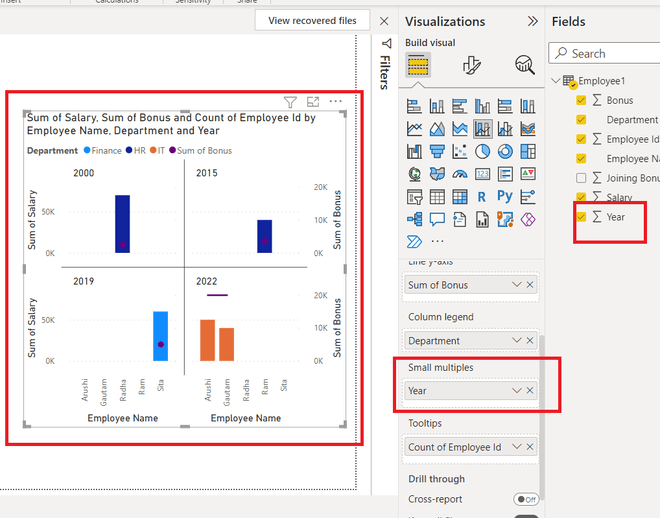Viewport: 660px width, 518px height.
Task: Add the Power Automate visual
Action: pos(414,242)
